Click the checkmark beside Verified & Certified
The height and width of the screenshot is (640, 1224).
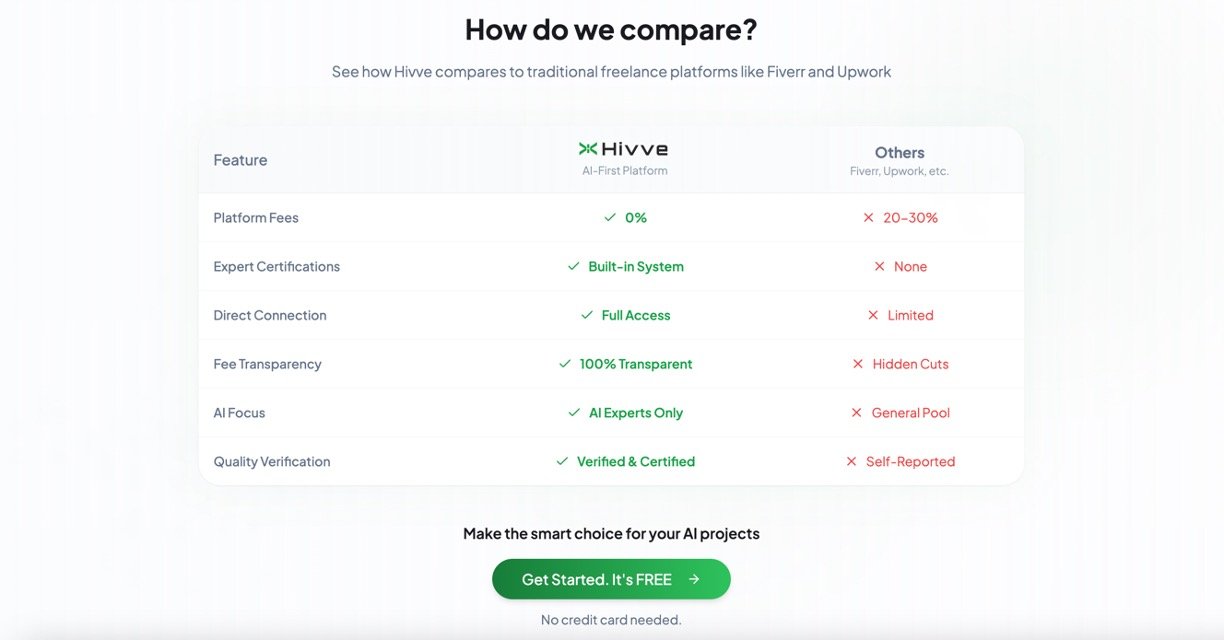(562, 462)
